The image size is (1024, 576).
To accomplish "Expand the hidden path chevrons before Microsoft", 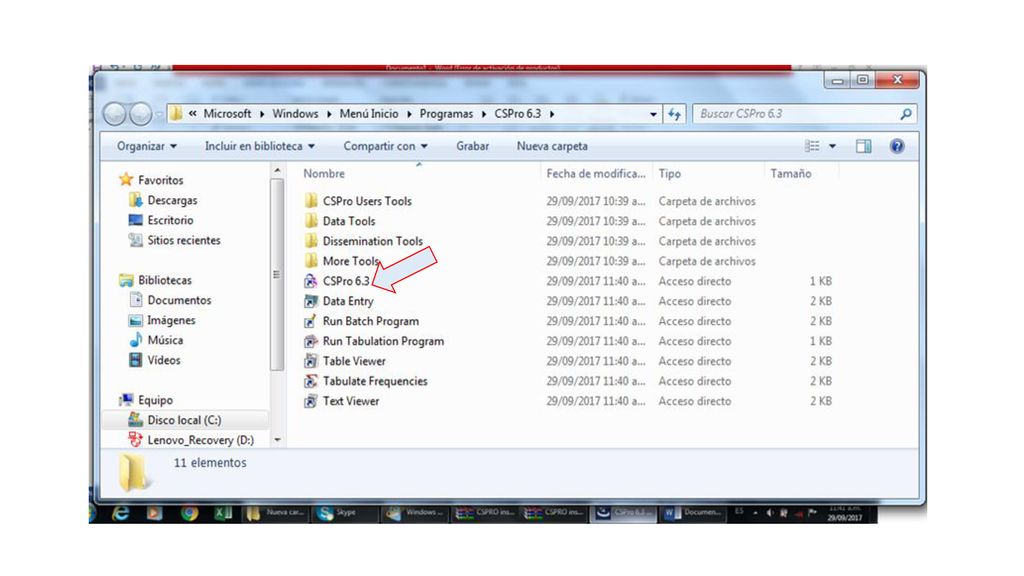I will point(193,114).
